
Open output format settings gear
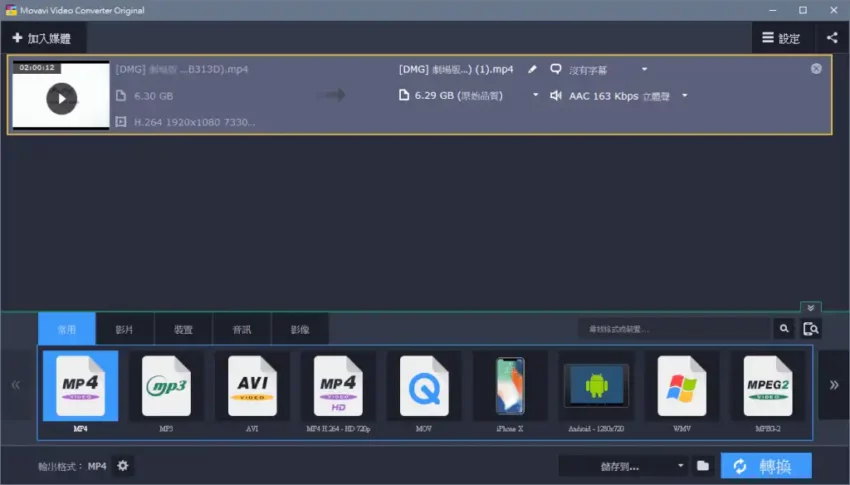[123, 465]
